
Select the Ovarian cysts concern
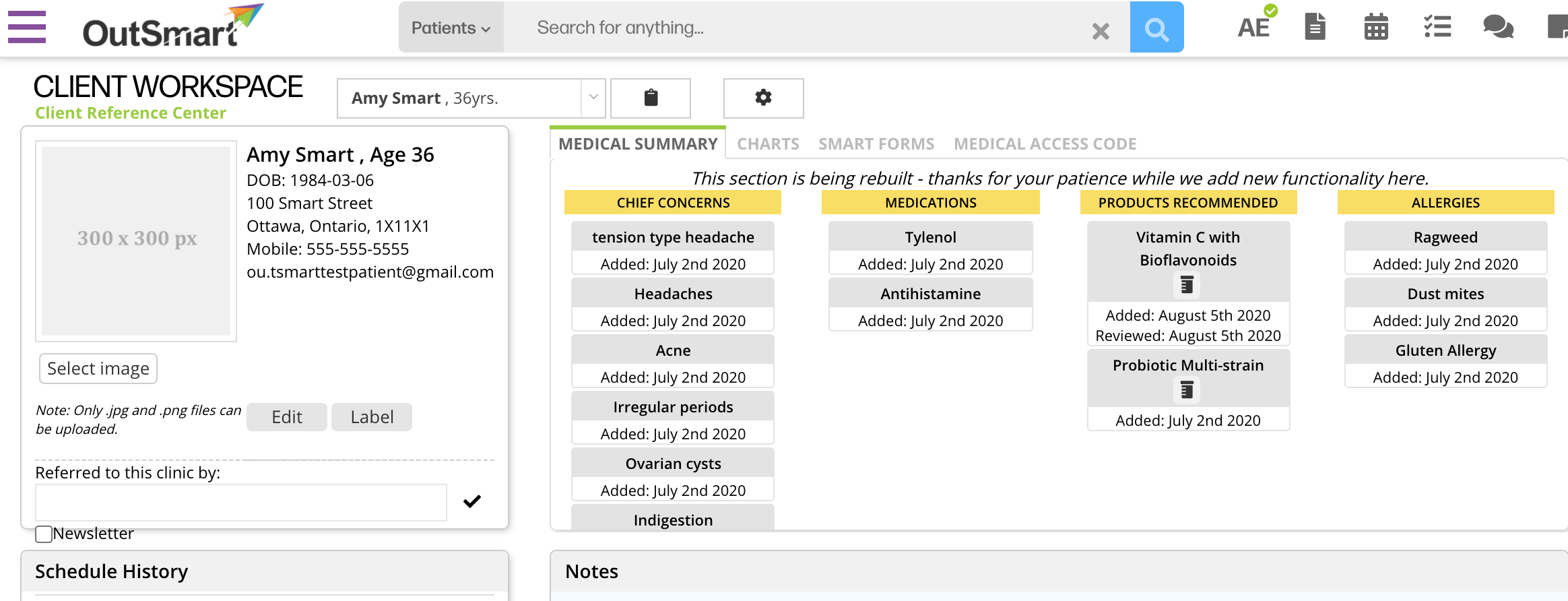point(673,474)
